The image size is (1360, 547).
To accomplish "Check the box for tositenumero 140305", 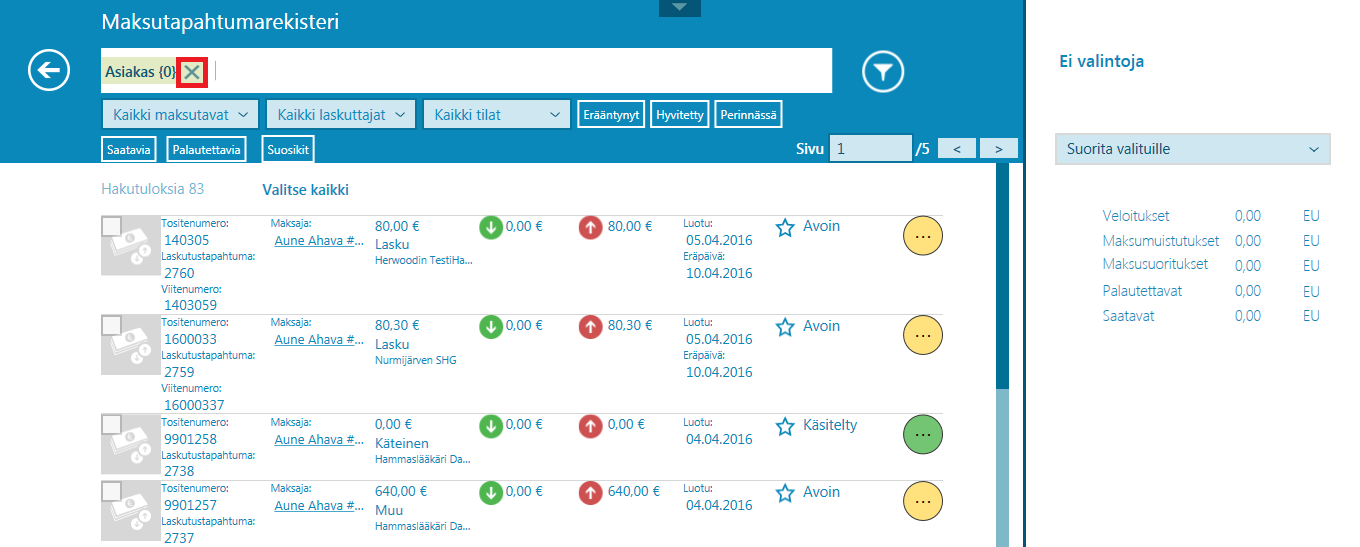I will [112, 227].
